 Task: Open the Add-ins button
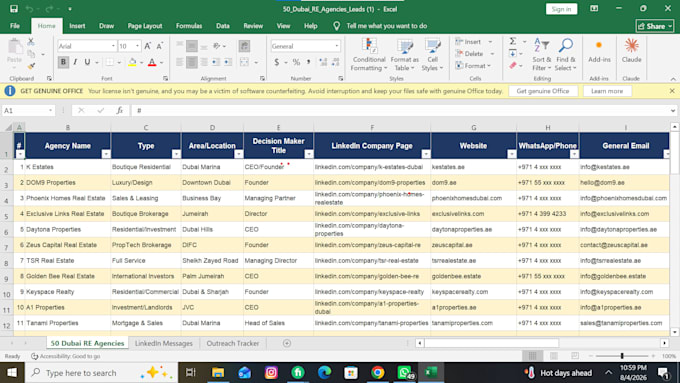coord(599,51)
